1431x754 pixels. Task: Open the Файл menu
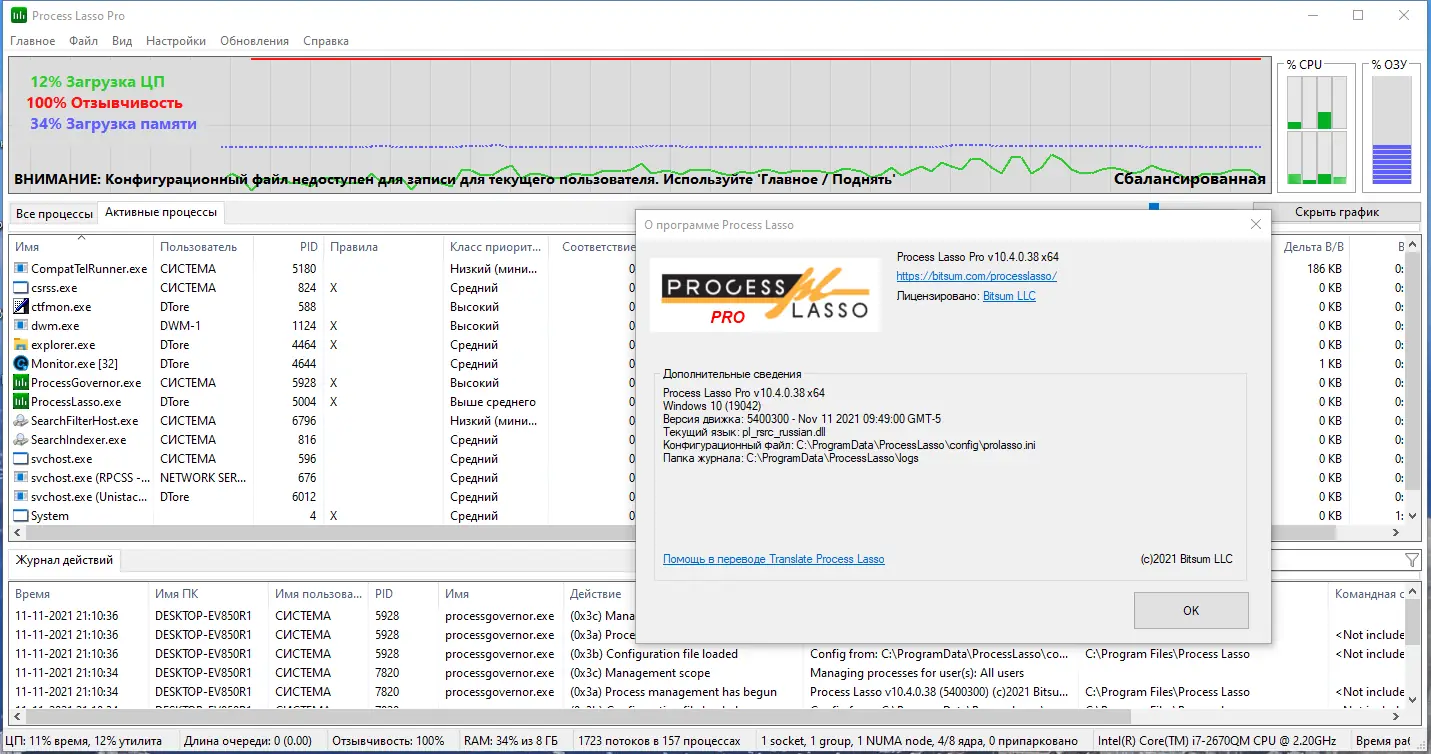[x=84, y=41]
